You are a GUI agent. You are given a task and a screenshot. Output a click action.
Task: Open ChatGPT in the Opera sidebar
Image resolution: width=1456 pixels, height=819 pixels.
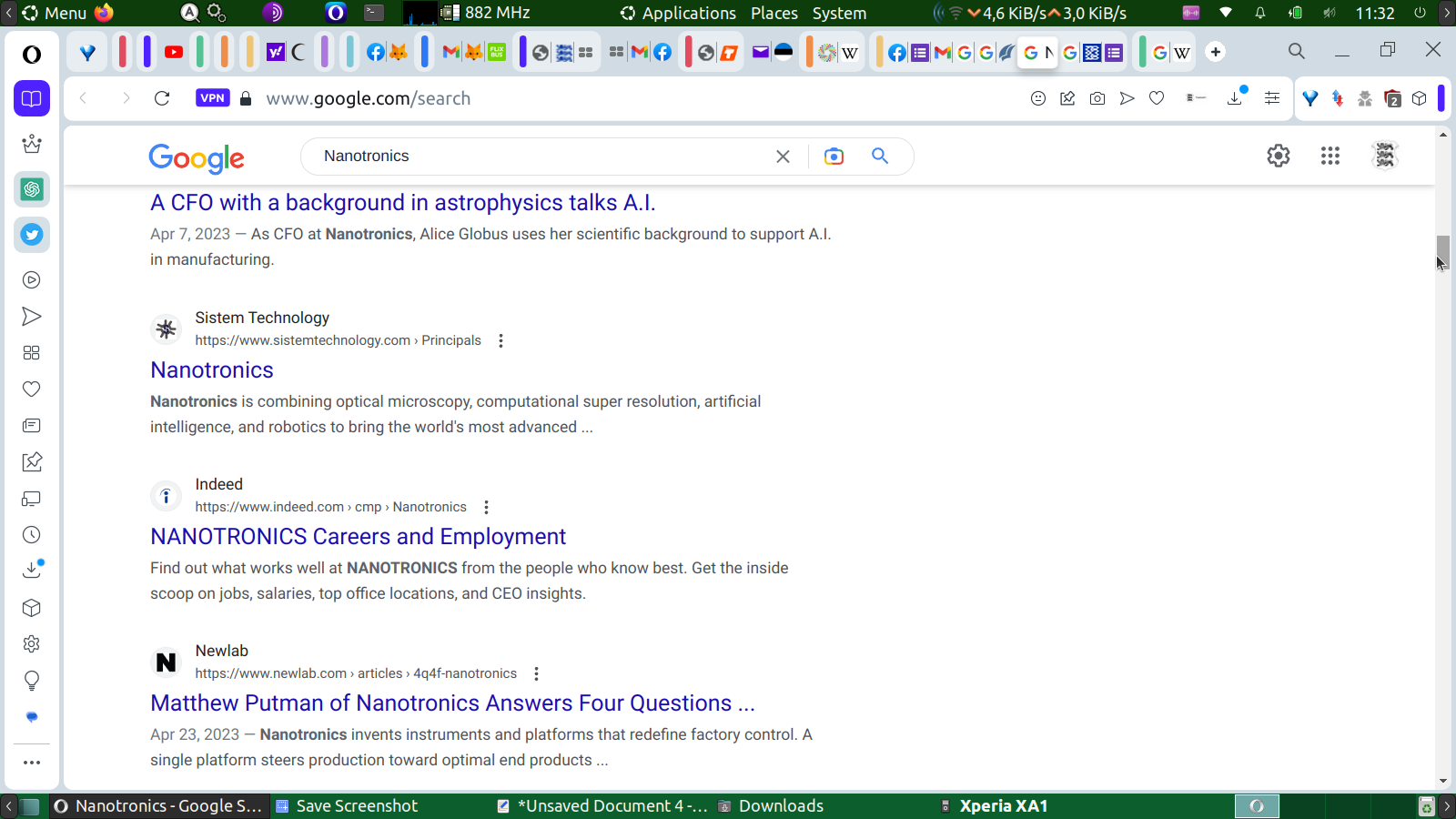click(32, 189)
